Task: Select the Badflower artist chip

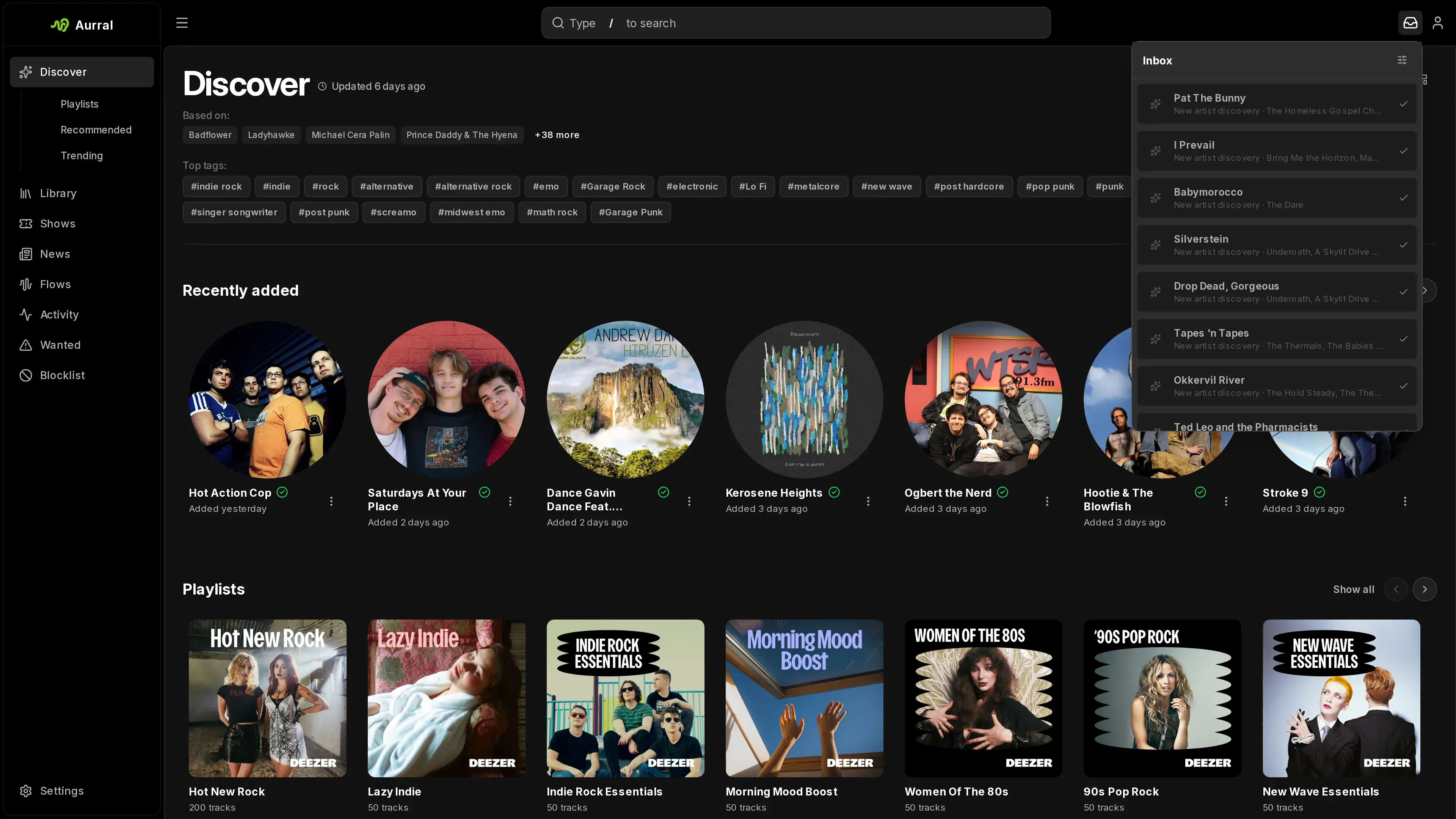Action: 210,135
